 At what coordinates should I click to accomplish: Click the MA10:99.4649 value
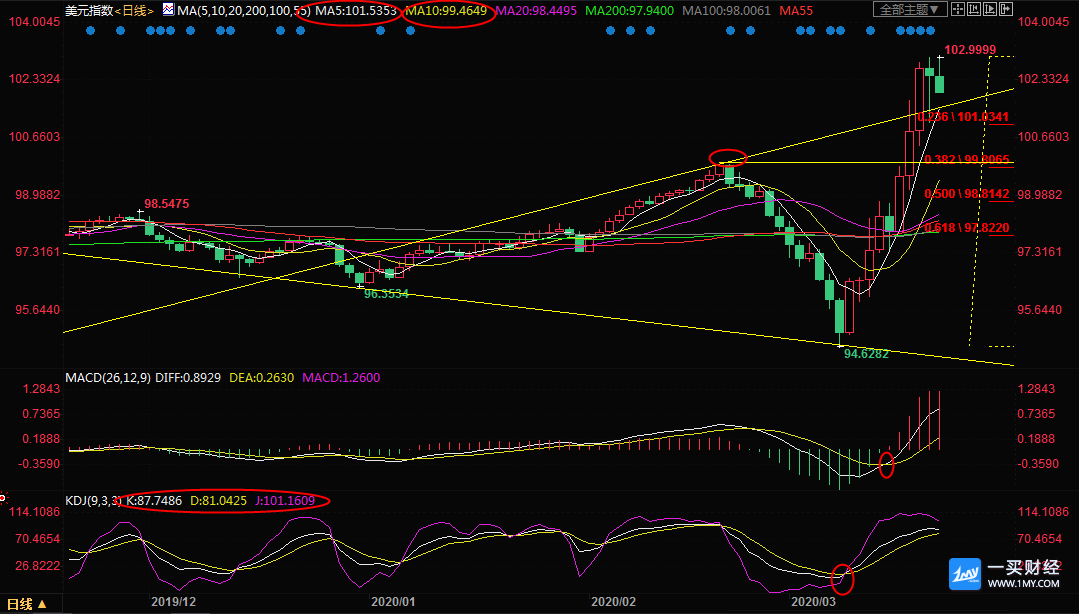pos(446,10)
